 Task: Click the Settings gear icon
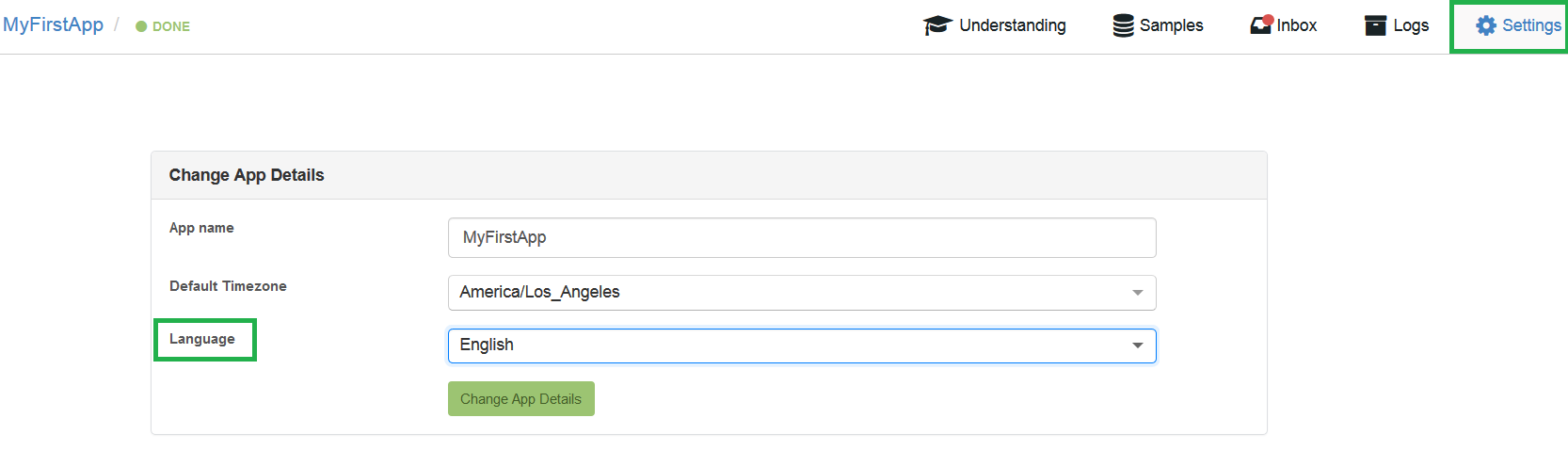point(1486,25)
